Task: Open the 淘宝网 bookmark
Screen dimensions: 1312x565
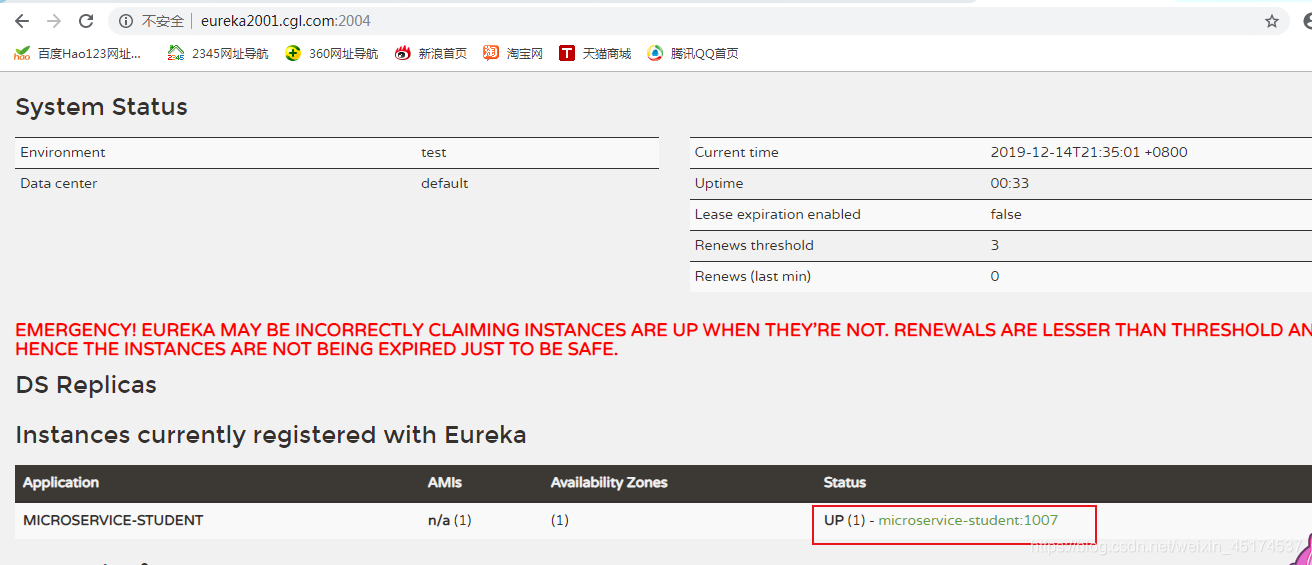Action: pos(513,54)
